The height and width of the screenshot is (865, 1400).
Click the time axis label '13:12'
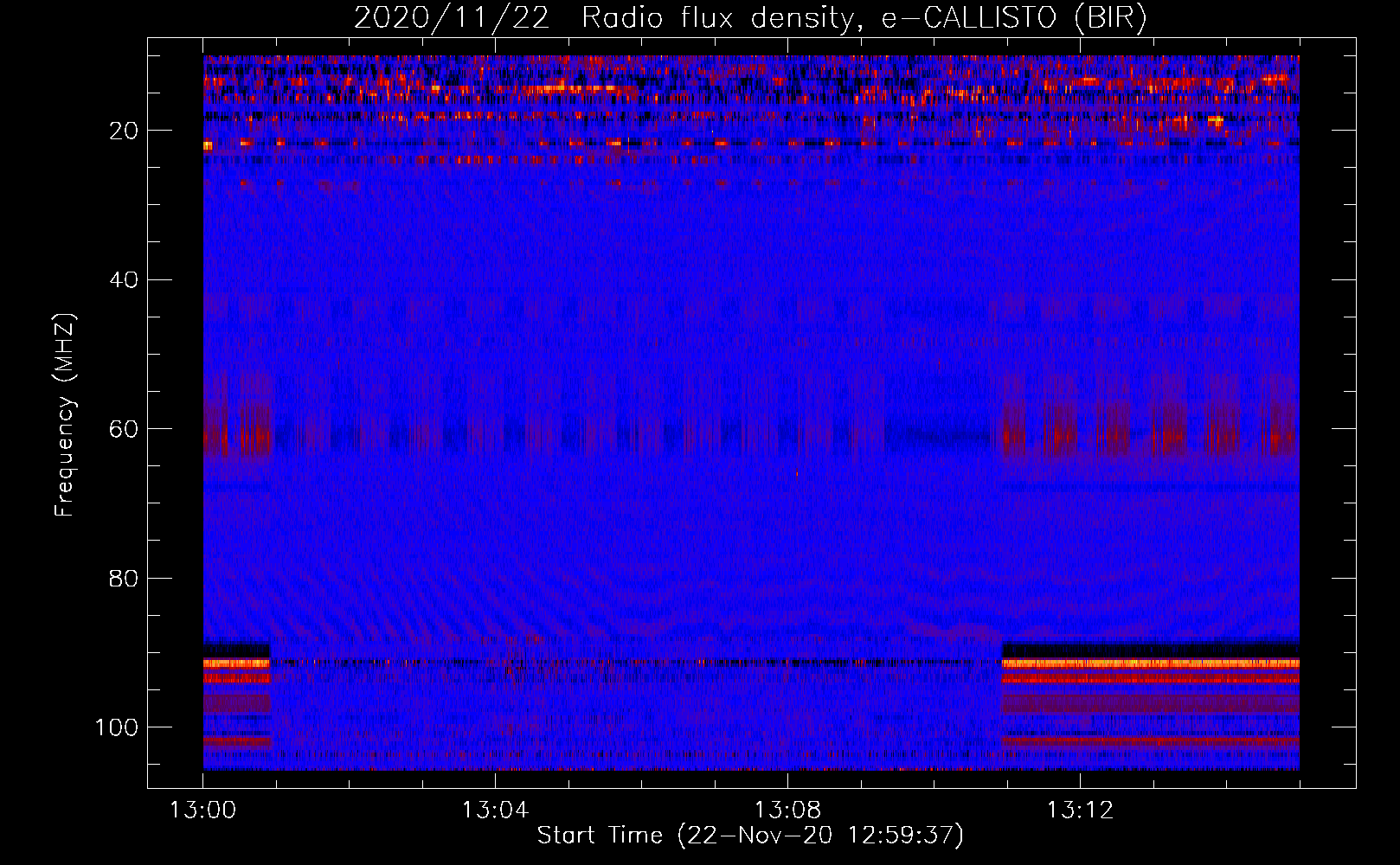coord(1080,811)
